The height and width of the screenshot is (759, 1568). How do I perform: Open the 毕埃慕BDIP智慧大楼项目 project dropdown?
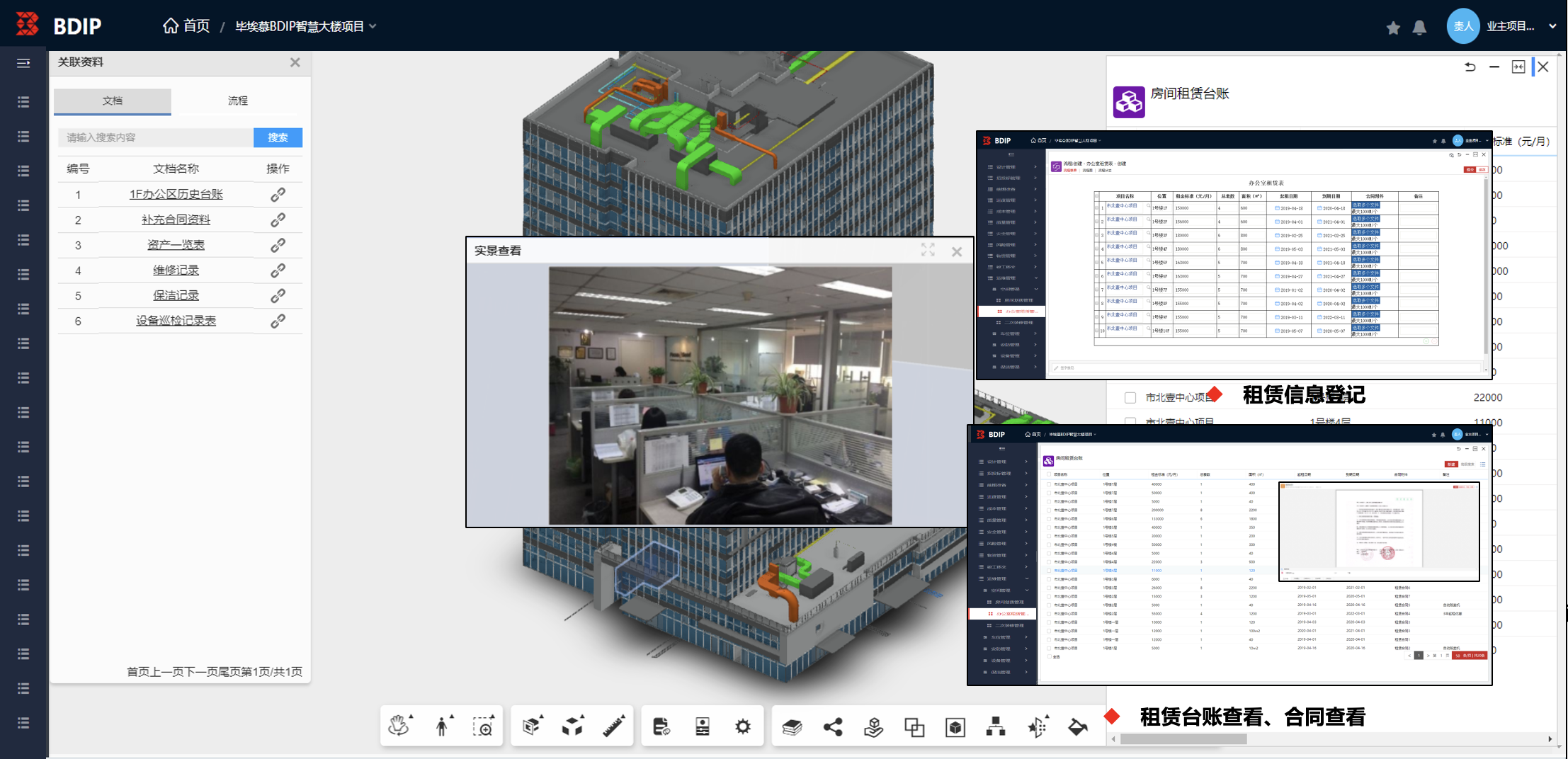pyautogui.click(x=305, y=27)
